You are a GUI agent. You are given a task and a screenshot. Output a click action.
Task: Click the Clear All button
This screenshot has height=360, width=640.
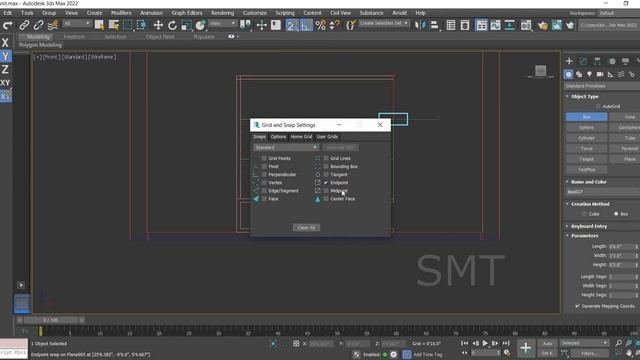point(306,228)
